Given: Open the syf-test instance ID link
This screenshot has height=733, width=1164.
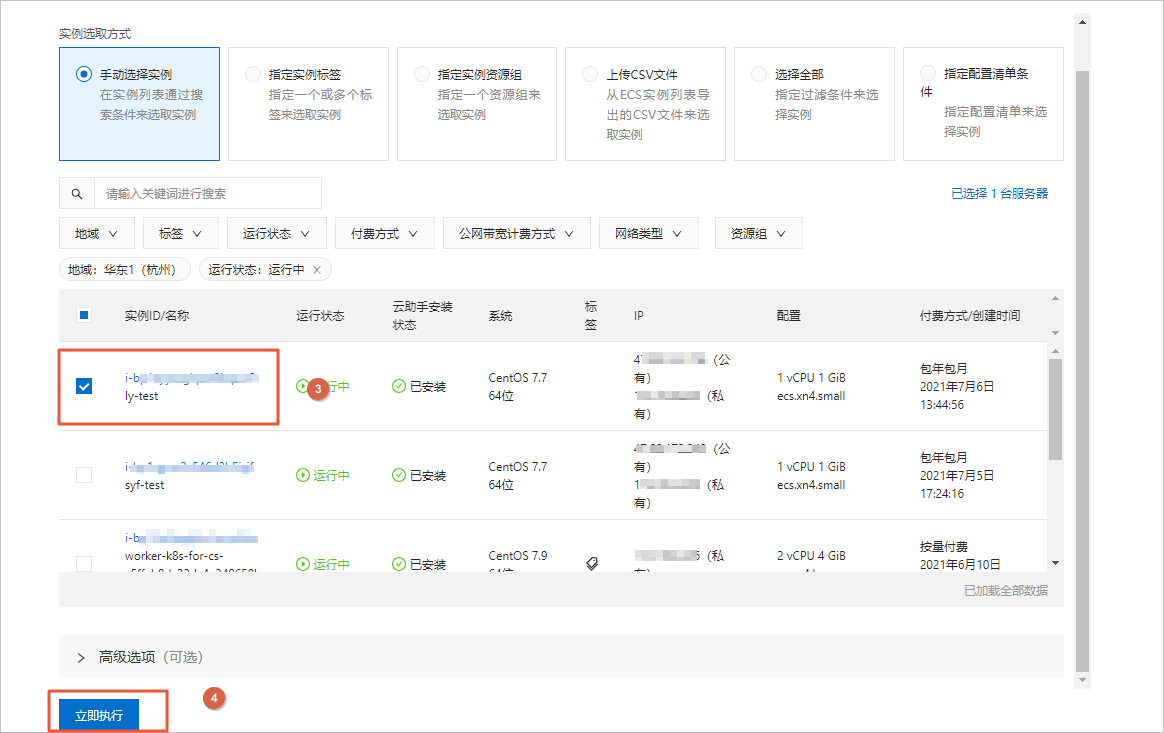Looking at the screenshot, I should click(x=189, y=467).
